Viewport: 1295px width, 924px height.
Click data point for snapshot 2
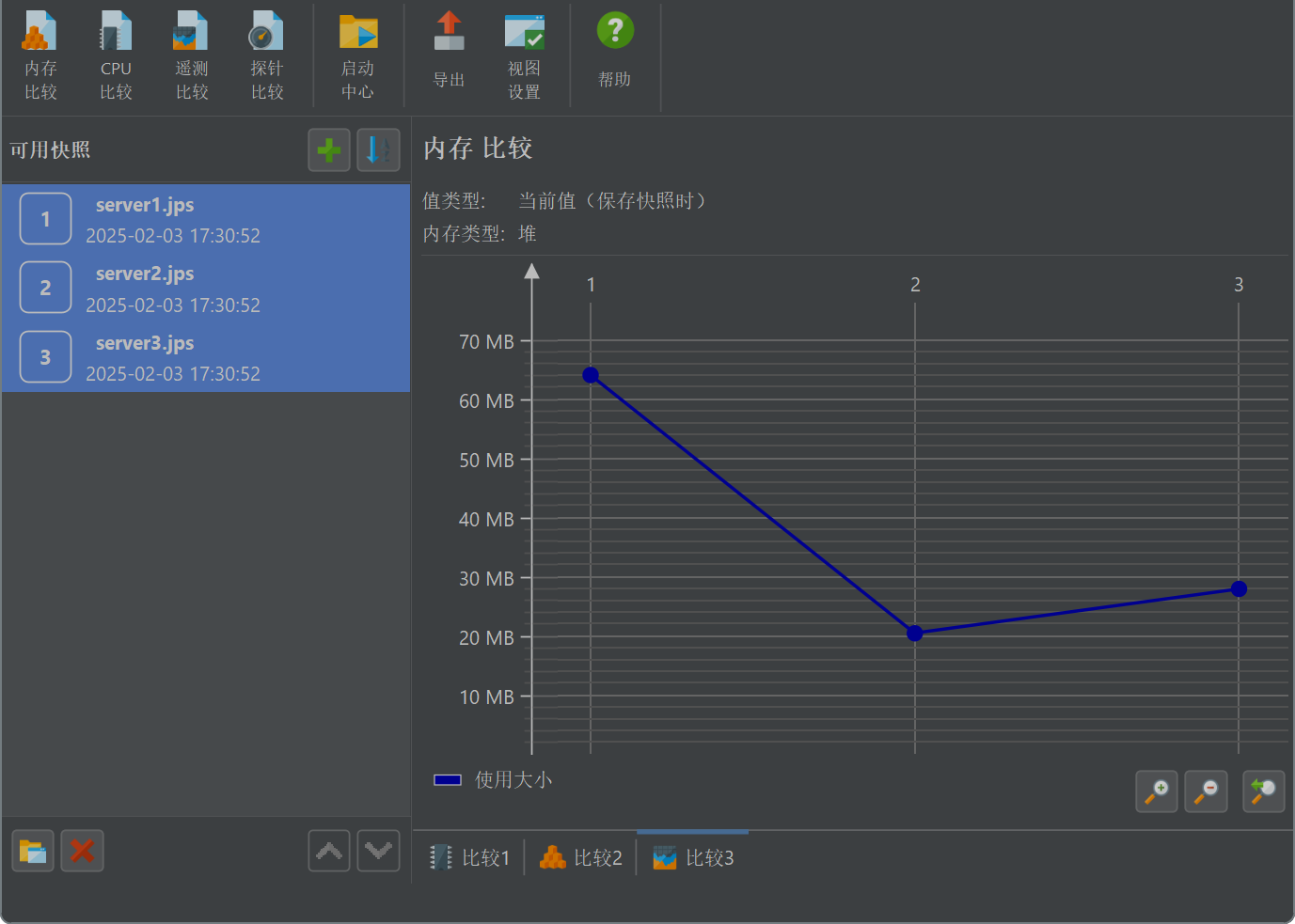click(915, 634)
